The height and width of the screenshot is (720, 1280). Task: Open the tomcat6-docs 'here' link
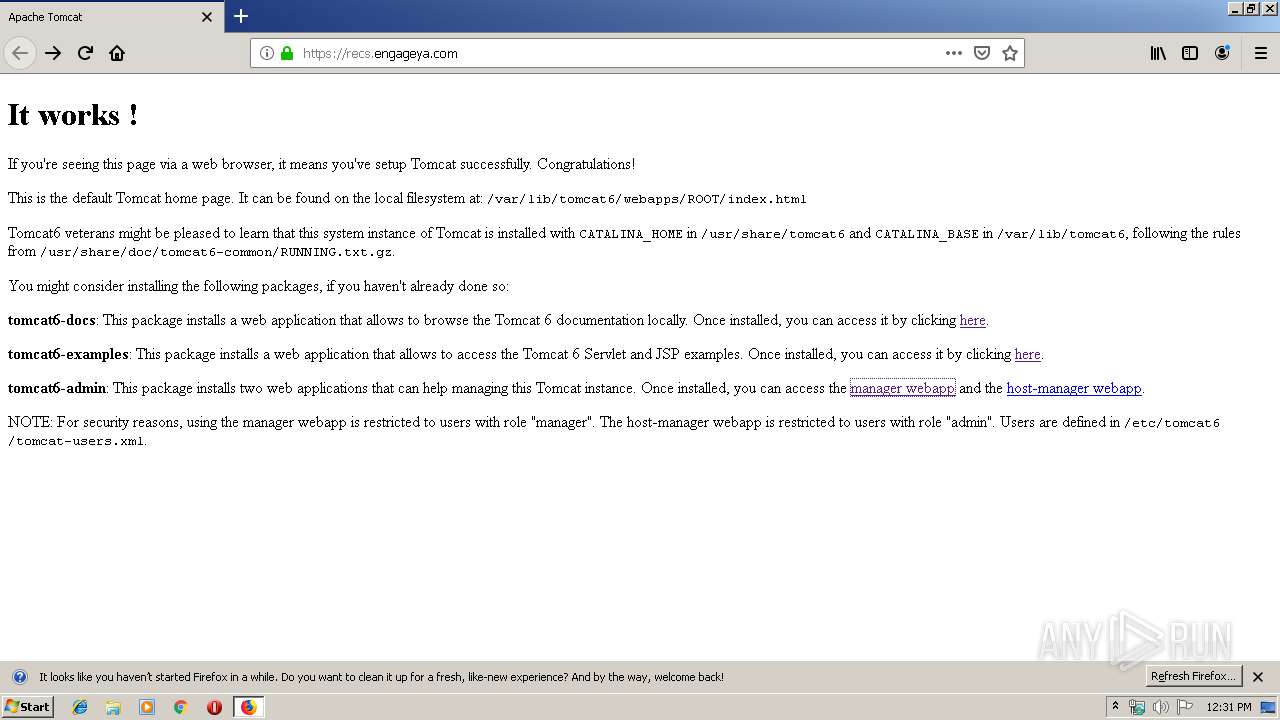973,320
